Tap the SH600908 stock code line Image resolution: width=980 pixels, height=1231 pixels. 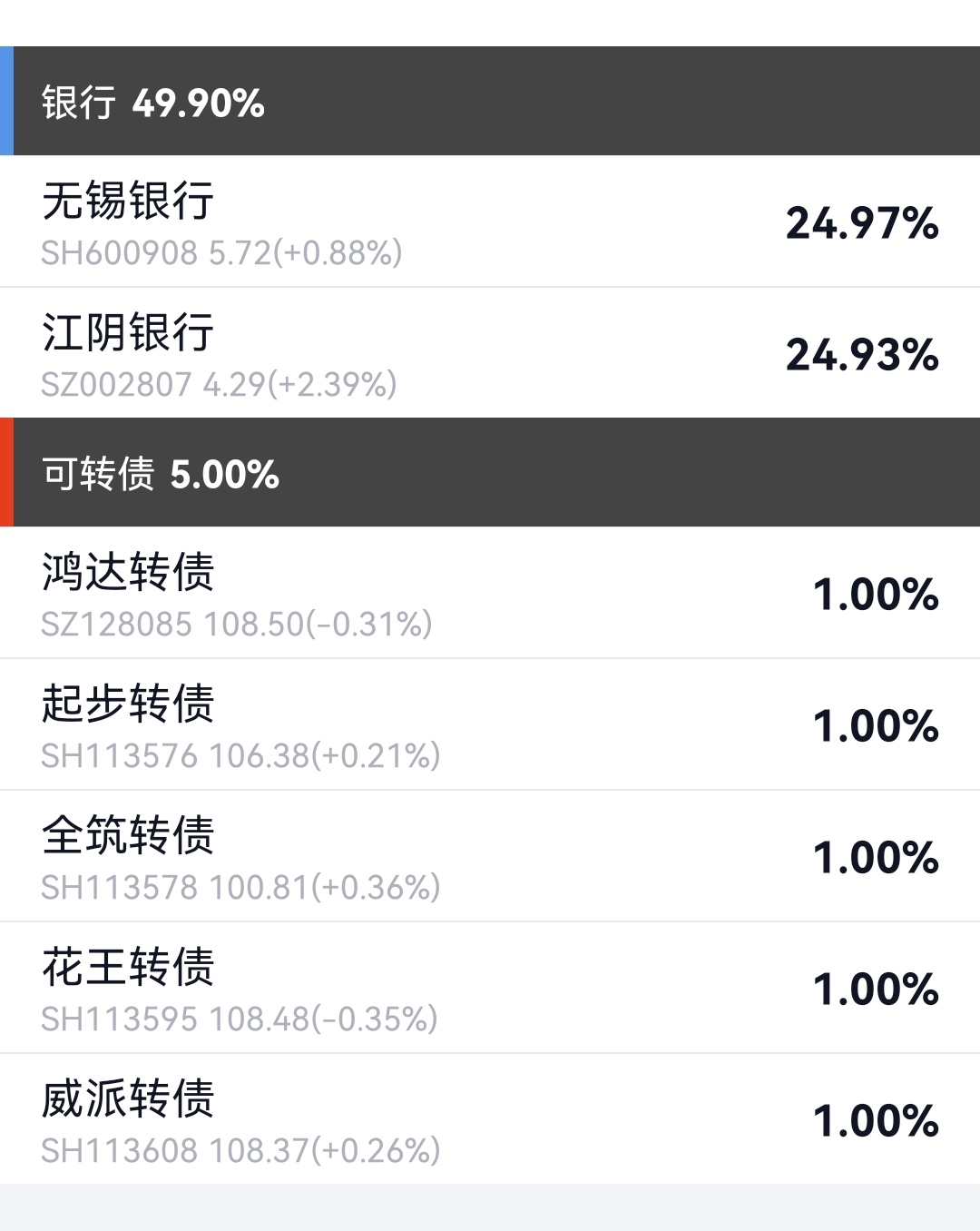point(221,253)
